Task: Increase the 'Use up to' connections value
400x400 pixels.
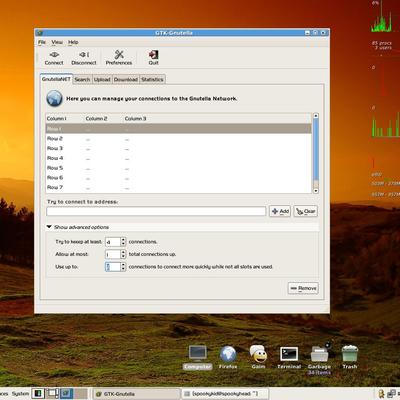Action: 123,265
